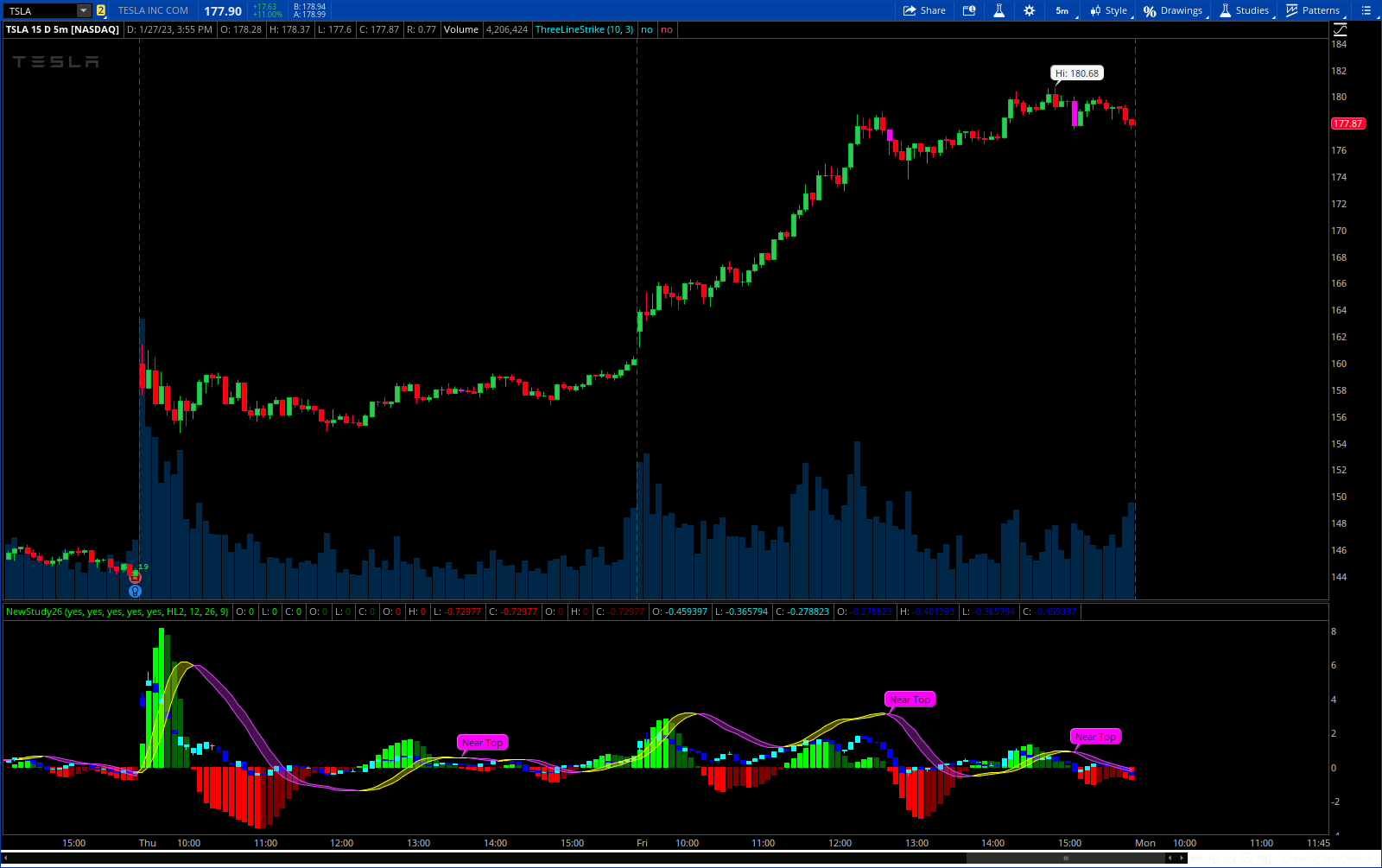Open the Studies menu
The width and height of the screenshot is (1382, 868).
point(1244,10)
